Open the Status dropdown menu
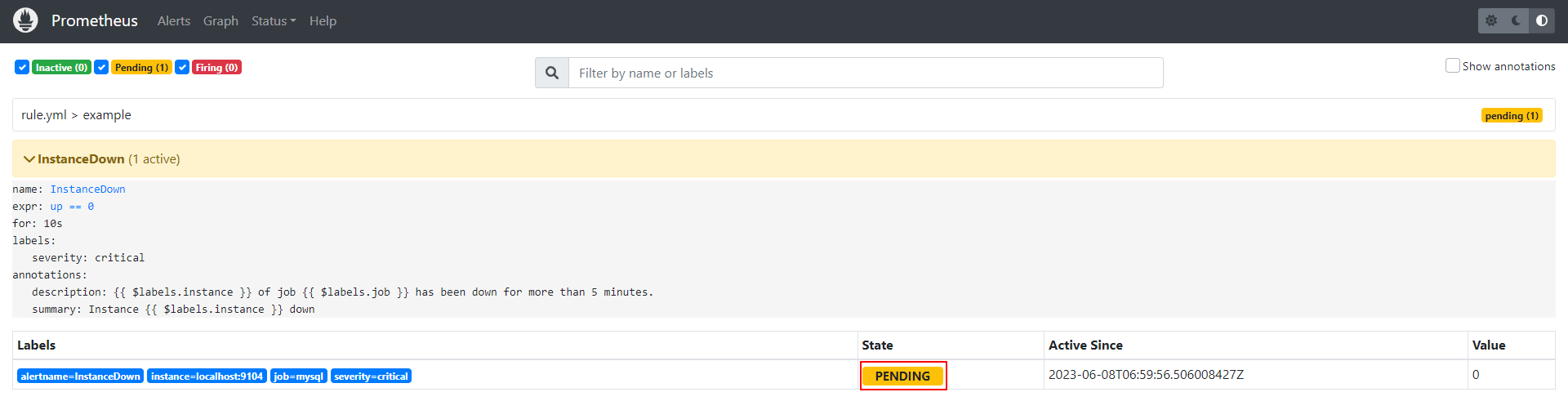 pyautogui.click(x=273, y=21)
